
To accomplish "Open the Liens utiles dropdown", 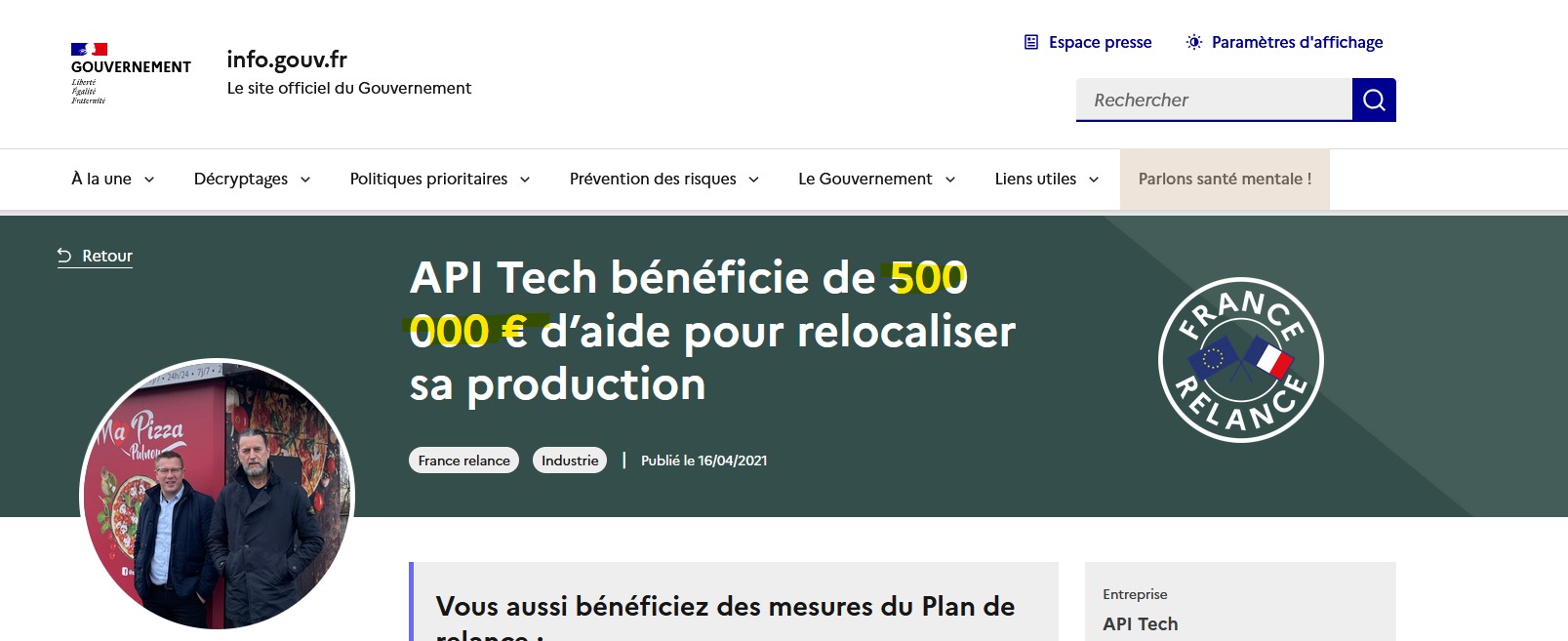I will point(1046,180).
